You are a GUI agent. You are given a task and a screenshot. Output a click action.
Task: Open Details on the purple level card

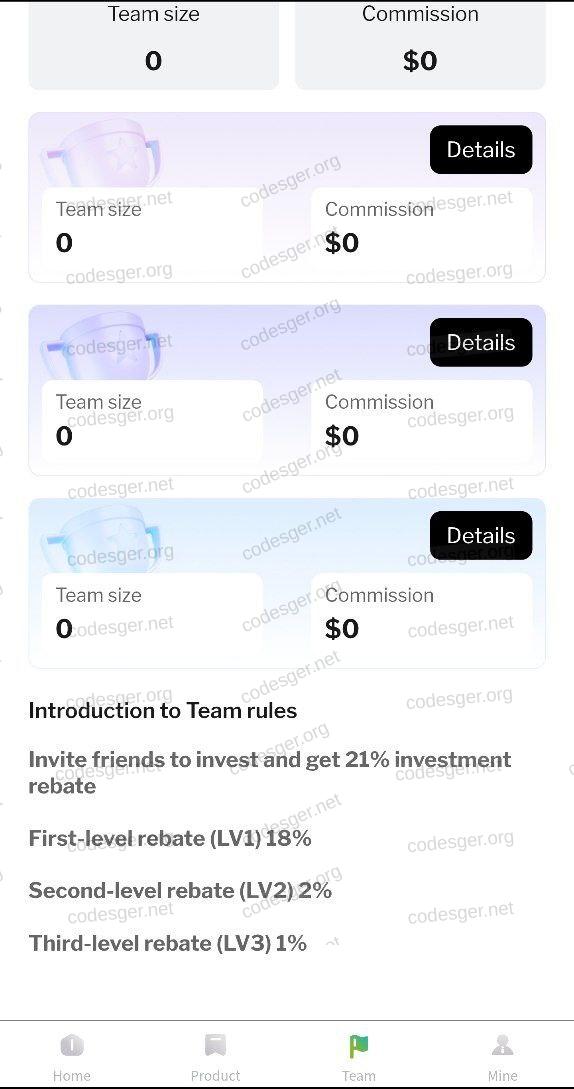tap(481, 342)
